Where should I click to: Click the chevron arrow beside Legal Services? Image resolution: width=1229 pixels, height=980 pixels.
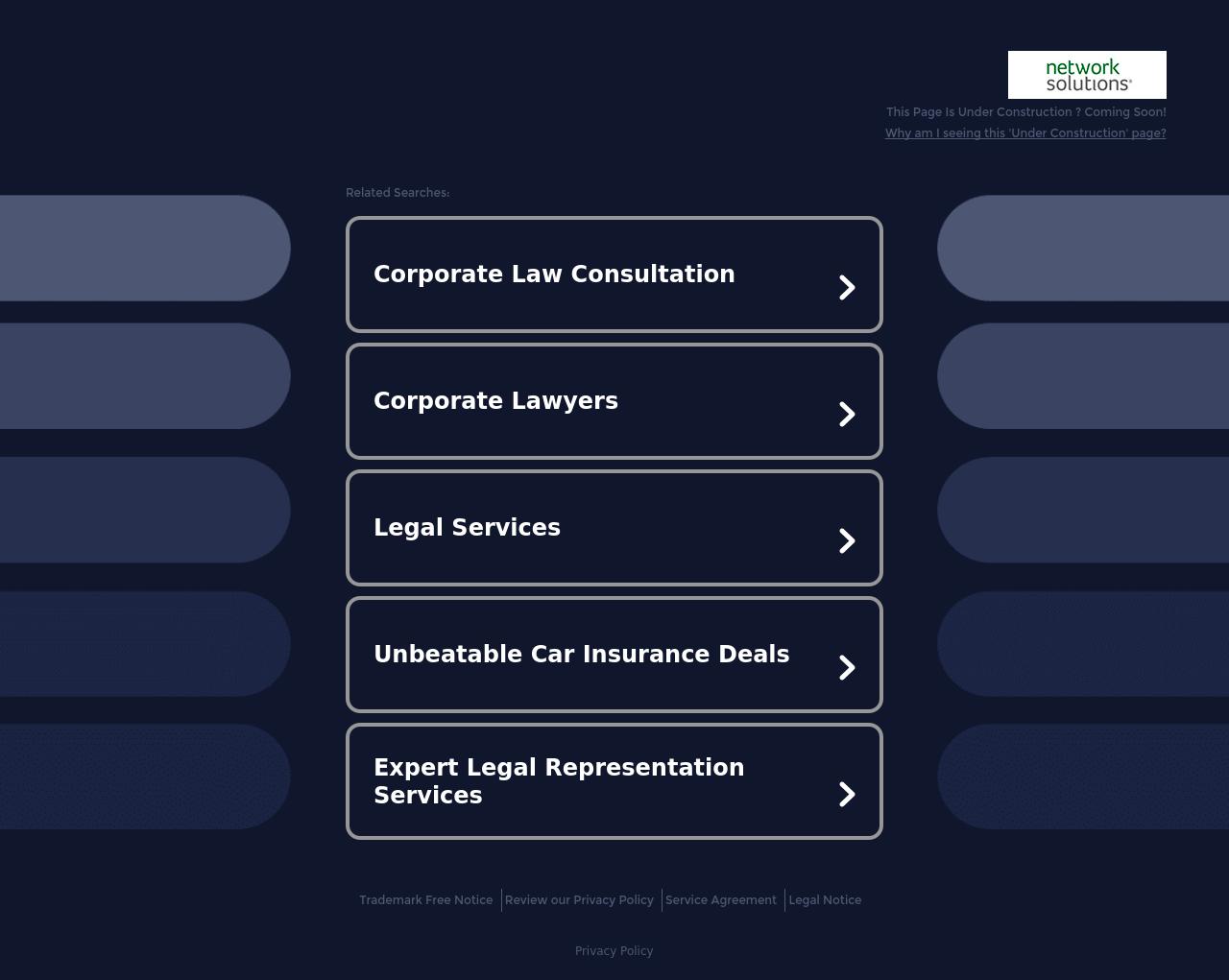848,540
